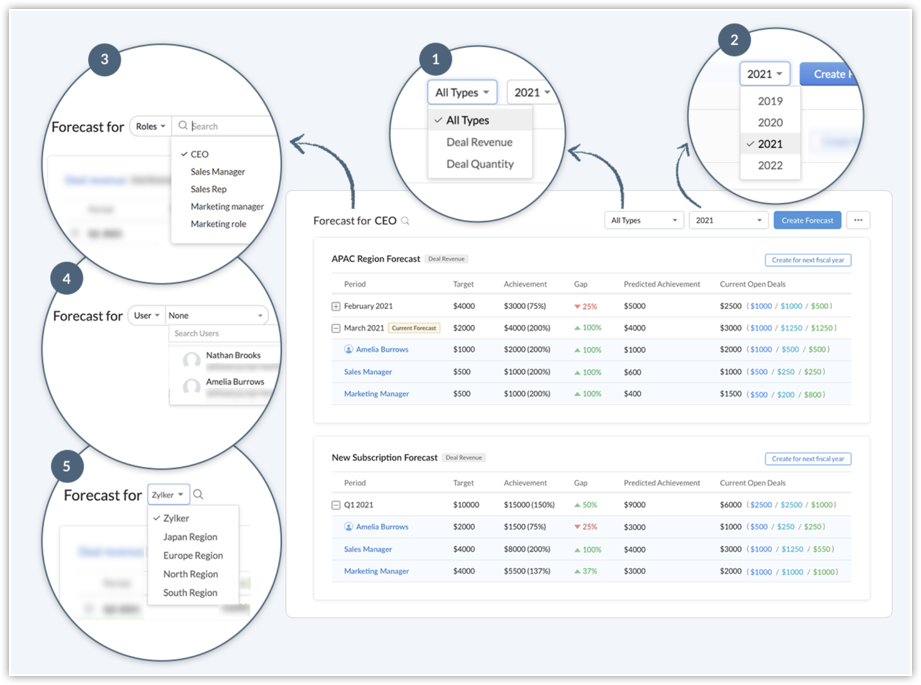This screenshot has height=685, width=921.
Task: Select Deal Revenue from types menu
Action: (x=480, y=142)
